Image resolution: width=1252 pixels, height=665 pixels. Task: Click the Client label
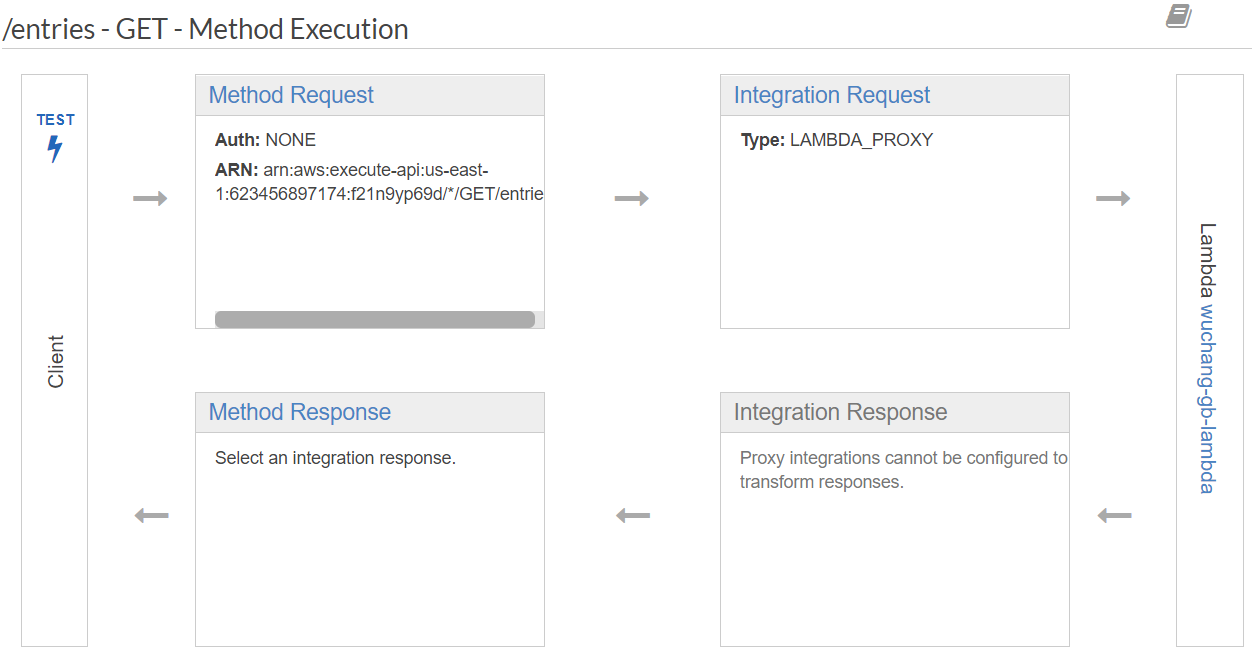[x=56, y=361]
